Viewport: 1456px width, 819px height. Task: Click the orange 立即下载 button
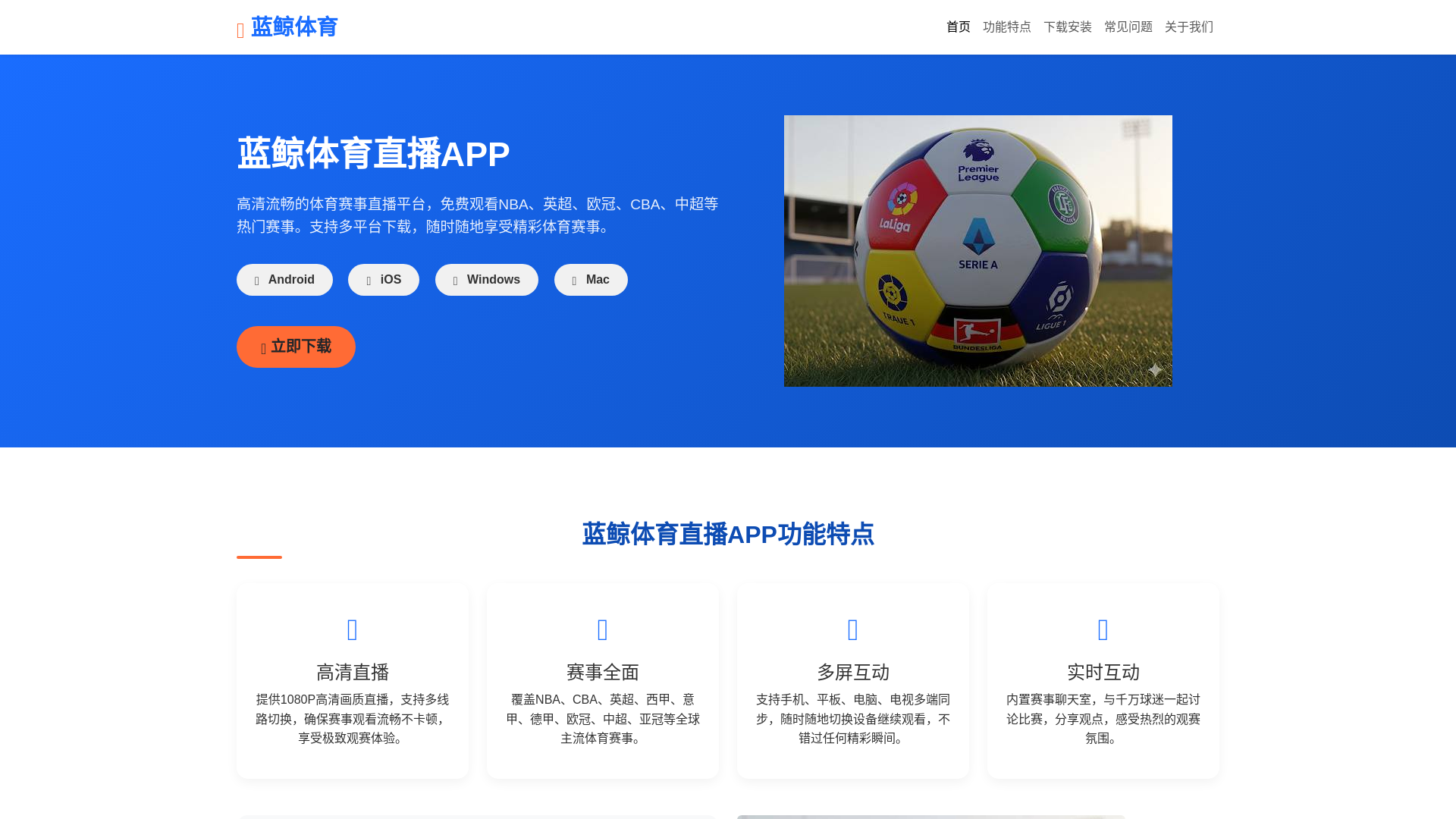click(296, 347)
